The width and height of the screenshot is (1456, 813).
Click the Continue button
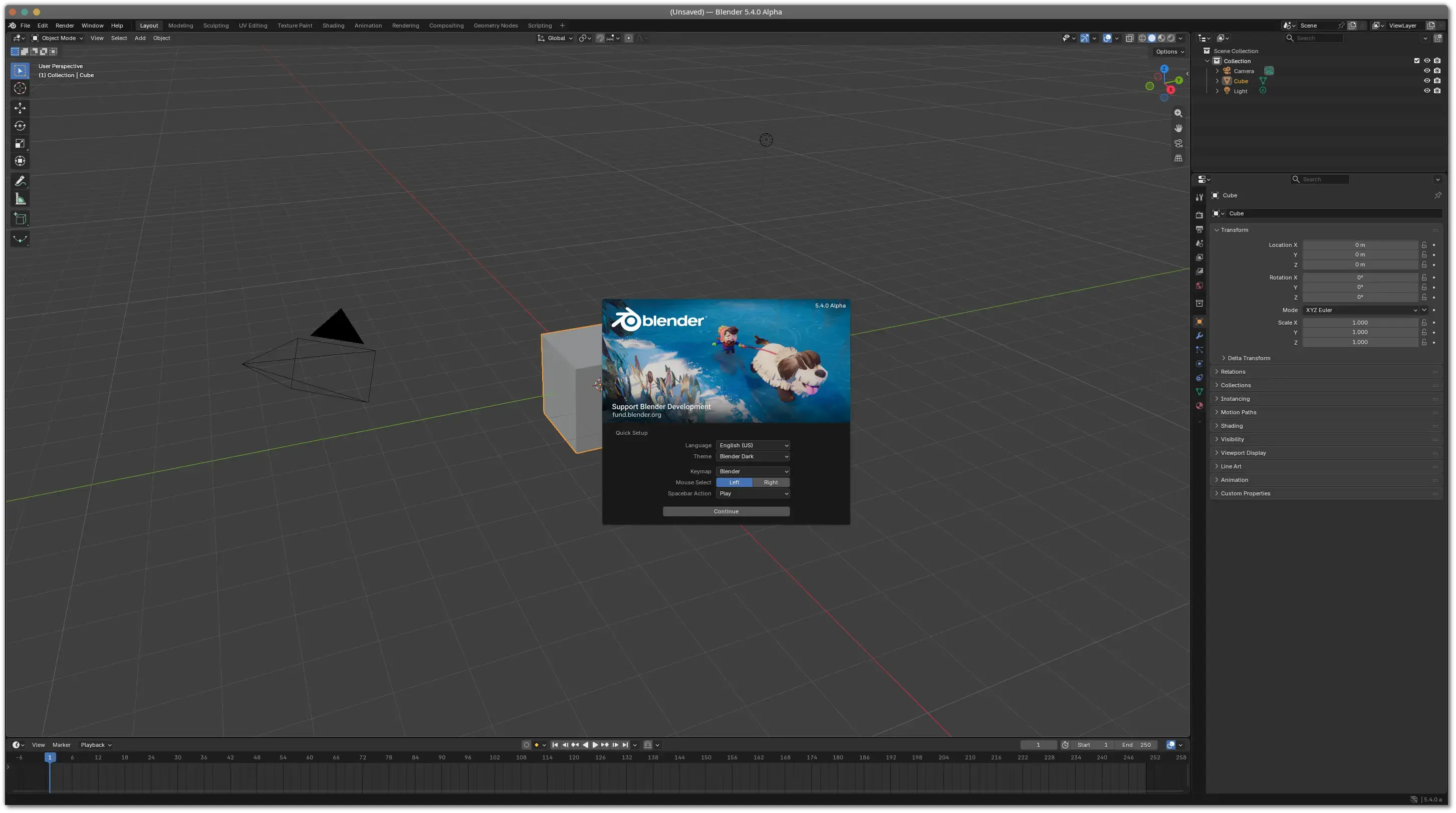(725, 511)
